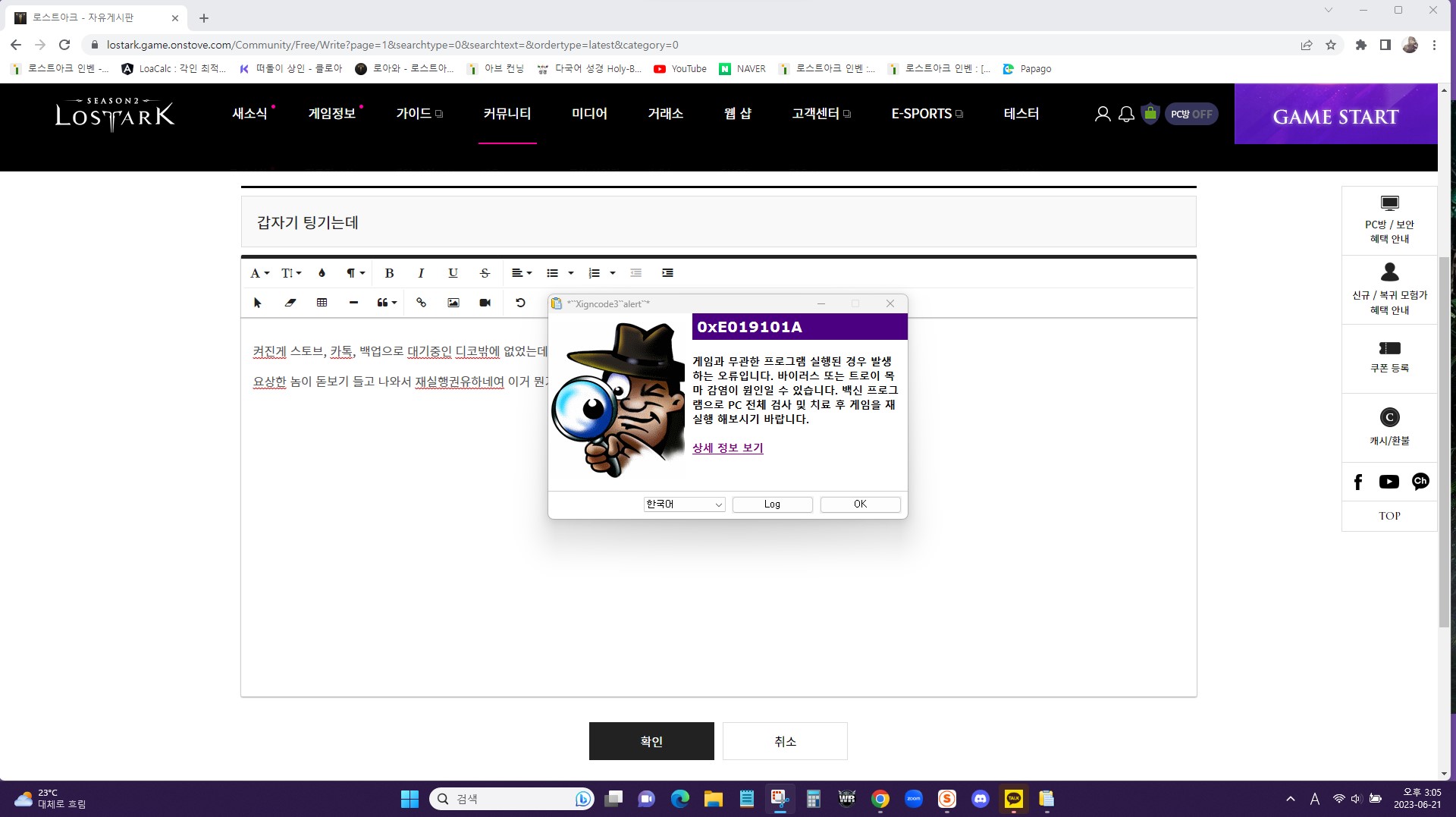
Task: Open the text color droplet picker
Action: (x=322, y=273)
